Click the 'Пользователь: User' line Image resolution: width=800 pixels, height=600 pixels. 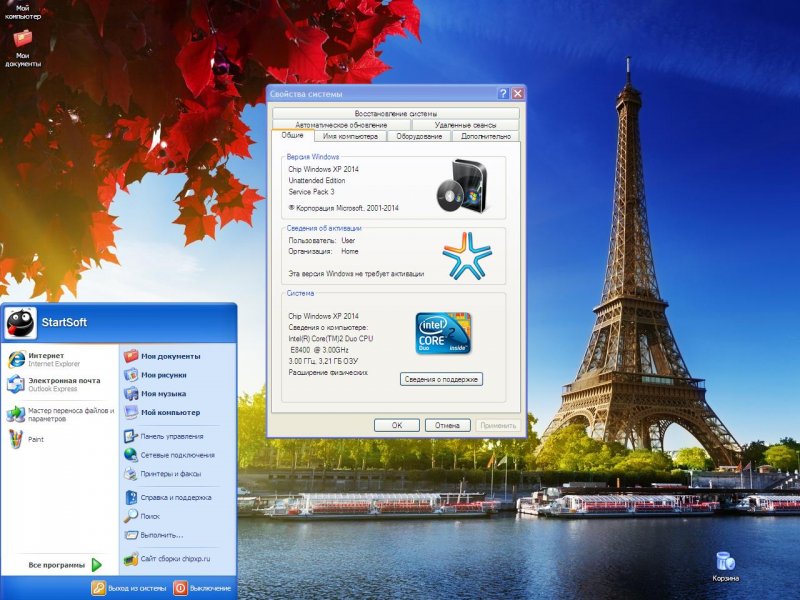coord(321,240)
